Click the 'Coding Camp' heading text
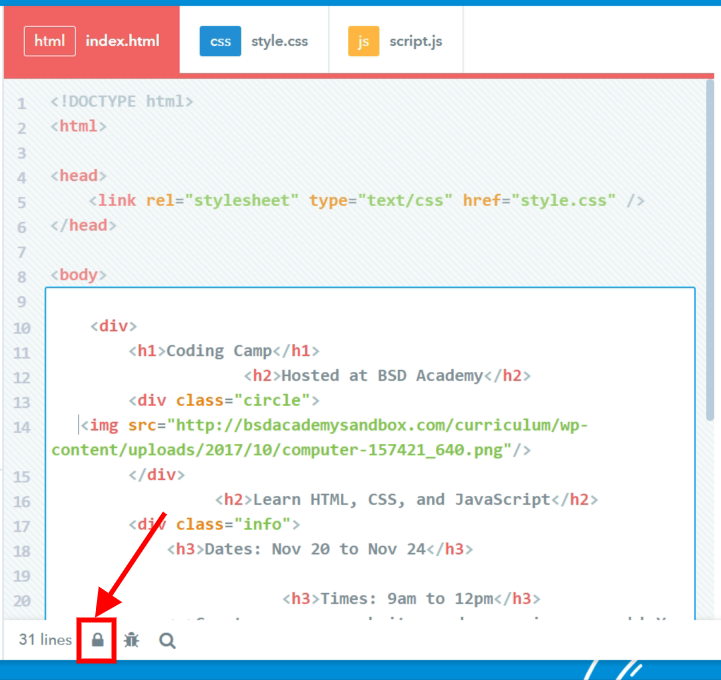Screen dimensions: 721x680 pyautogui.click(x=219, y=351)
